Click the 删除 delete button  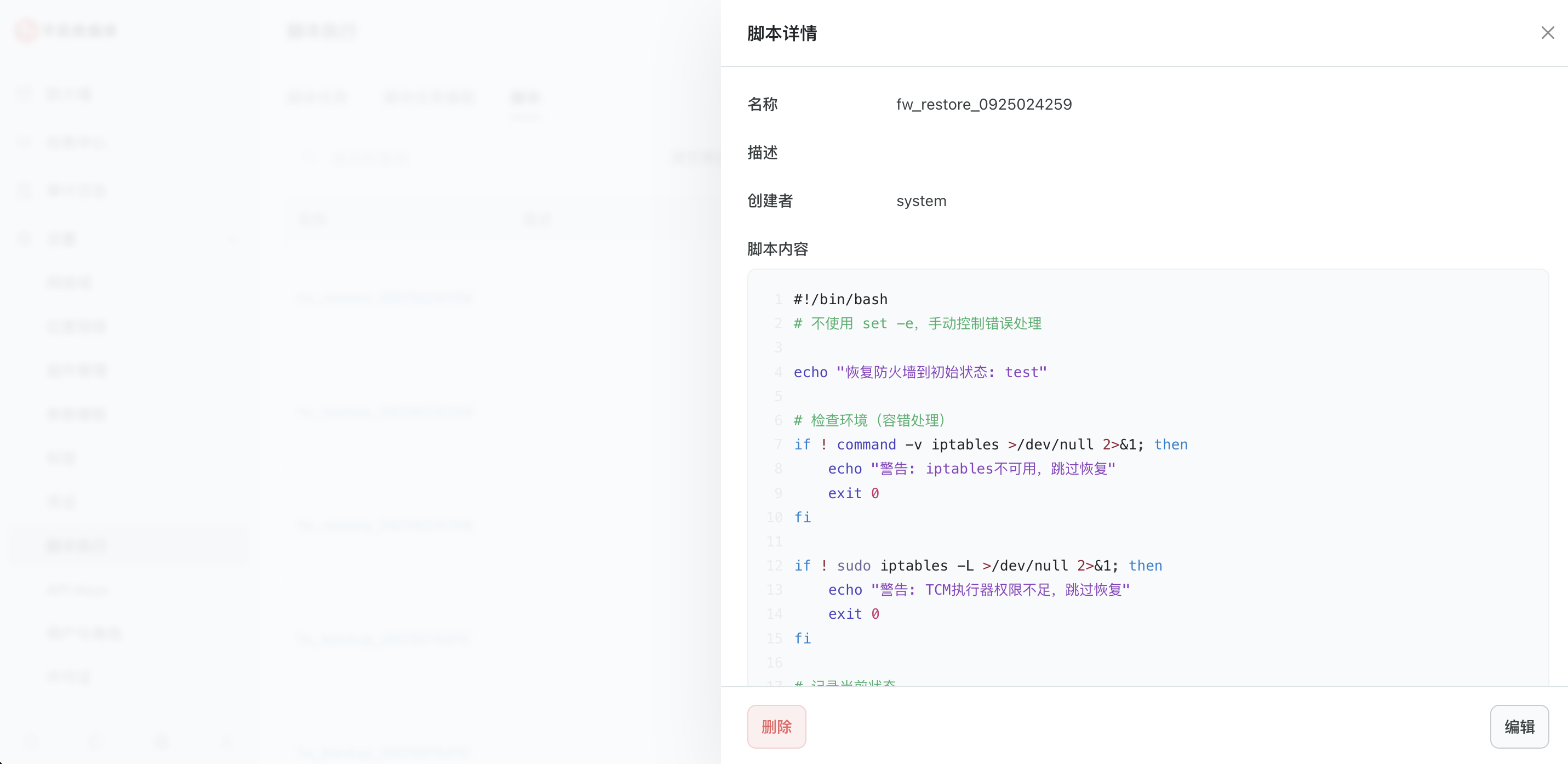click(x=776, y=726)
